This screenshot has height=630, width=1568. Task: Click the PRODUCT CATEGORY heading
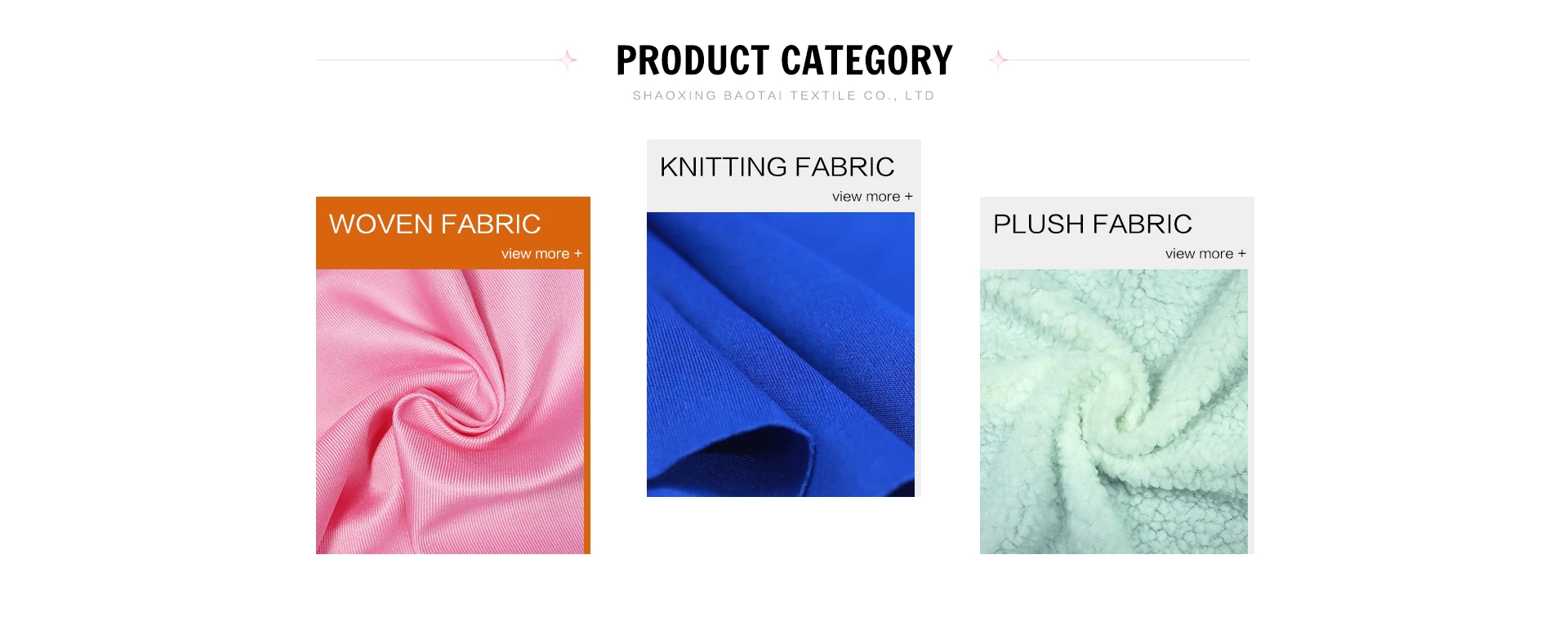[x=784, y=60]
